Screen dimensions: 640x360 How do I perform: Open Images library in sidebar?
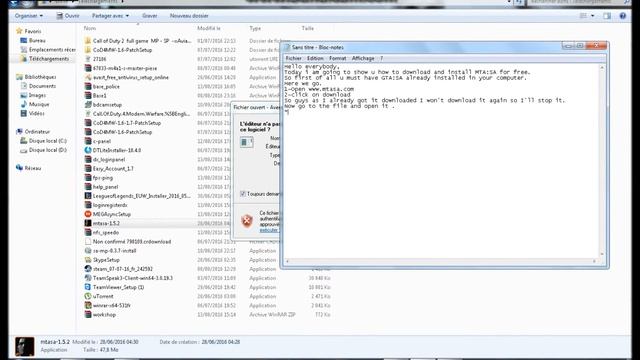tap(37, 95)
